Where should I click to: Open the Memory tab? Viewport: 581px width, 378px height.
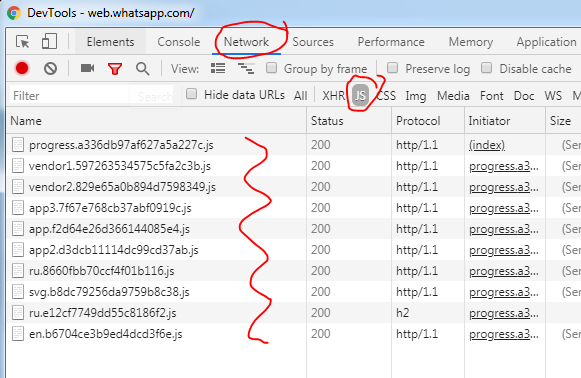(471, 42)
